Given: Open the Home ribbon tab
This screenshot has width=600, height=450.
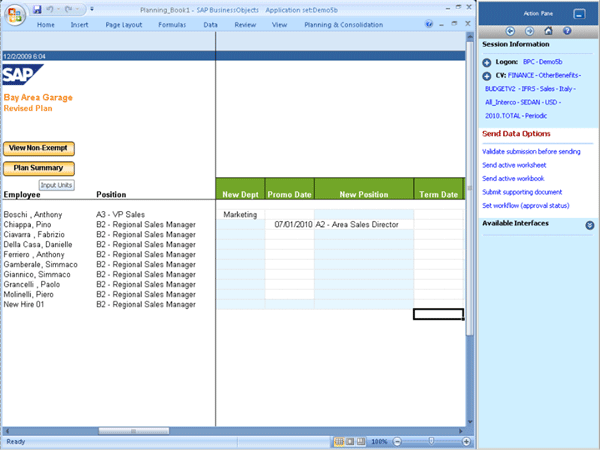Looking at the screenshot, I should (x=46, y=25).
